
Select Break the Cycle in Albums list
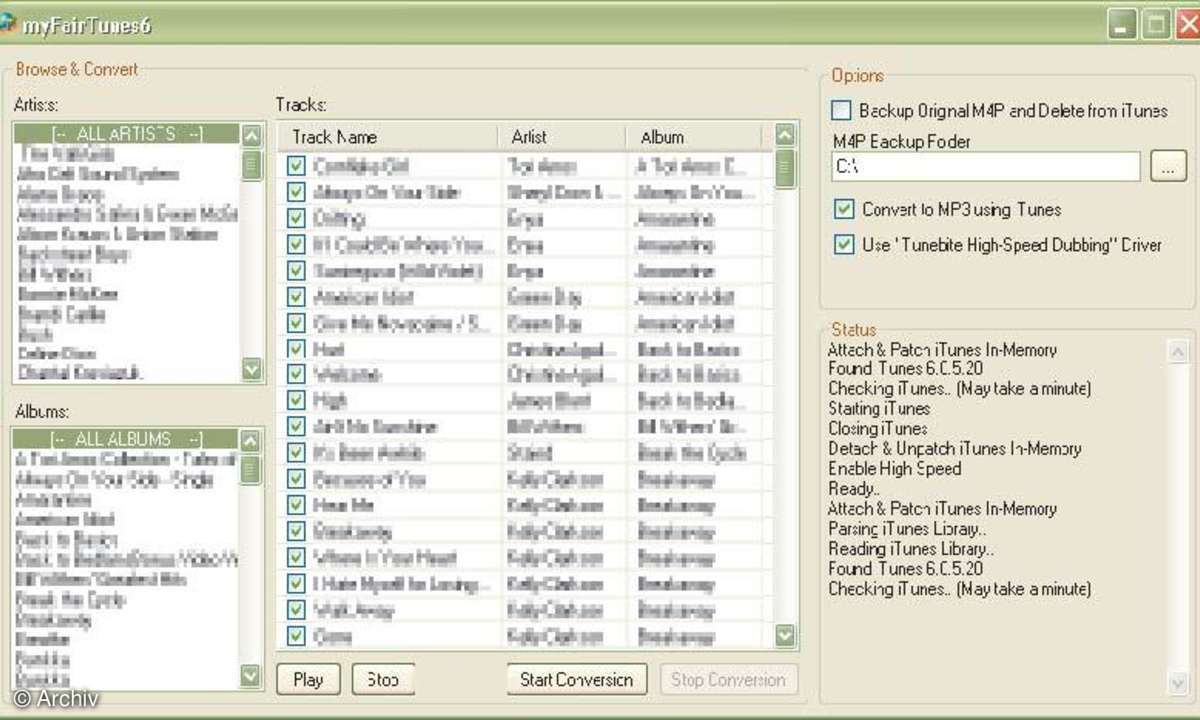click(x=70, y=599)
